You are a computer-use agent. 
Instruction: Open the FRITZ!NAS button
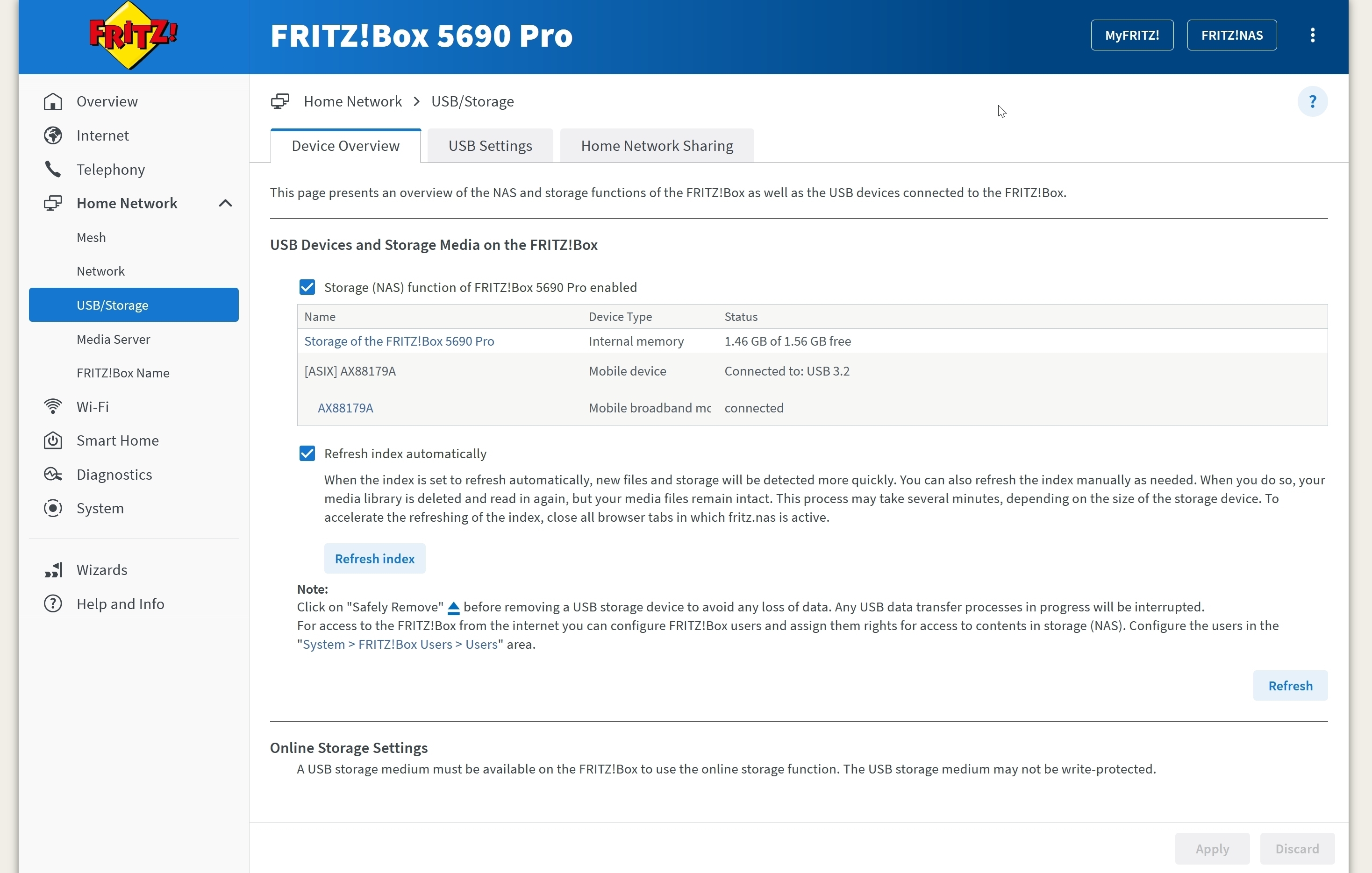click(1232, 35)
